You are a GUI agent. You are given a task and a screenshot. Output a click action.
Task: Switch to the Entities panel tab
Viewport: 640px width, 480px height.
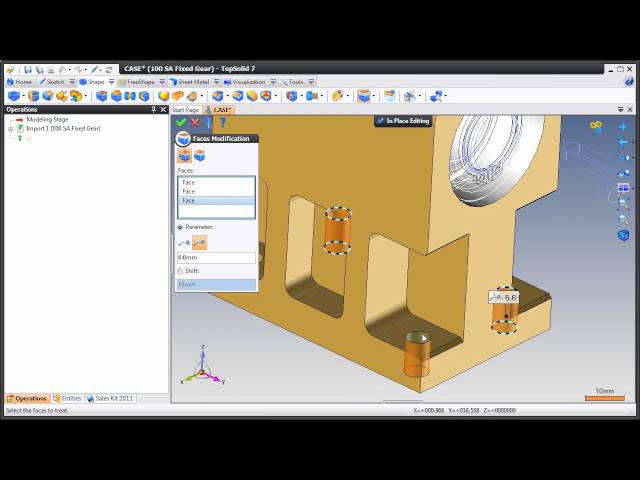coord(67,398)
